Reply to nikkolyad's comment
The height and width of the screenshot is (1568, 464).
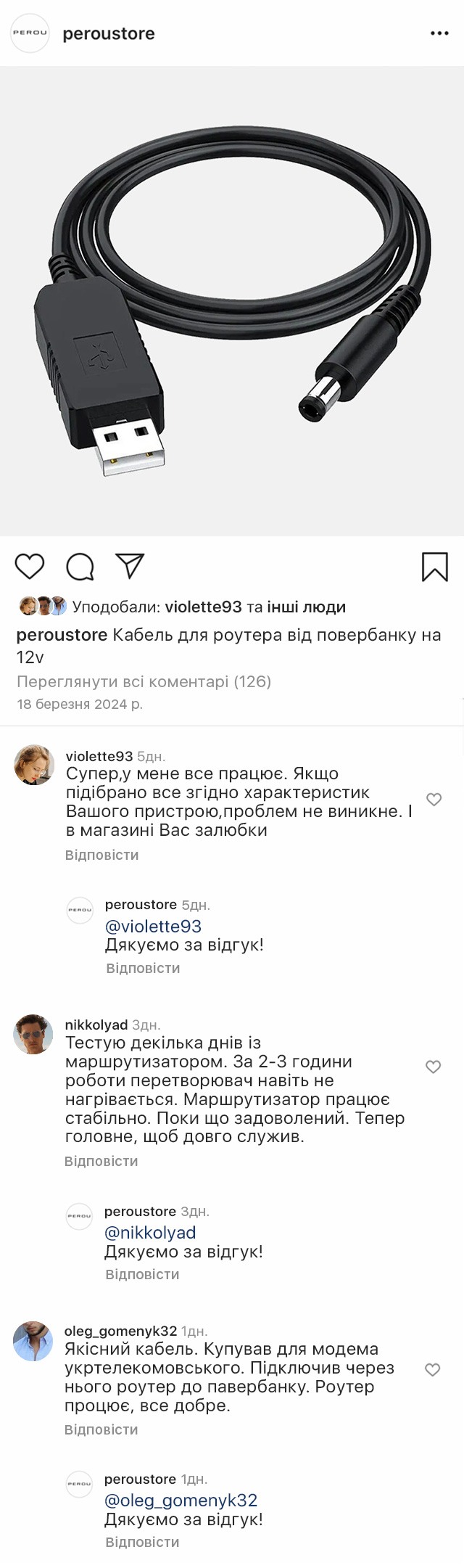[x=101, y=1161]
